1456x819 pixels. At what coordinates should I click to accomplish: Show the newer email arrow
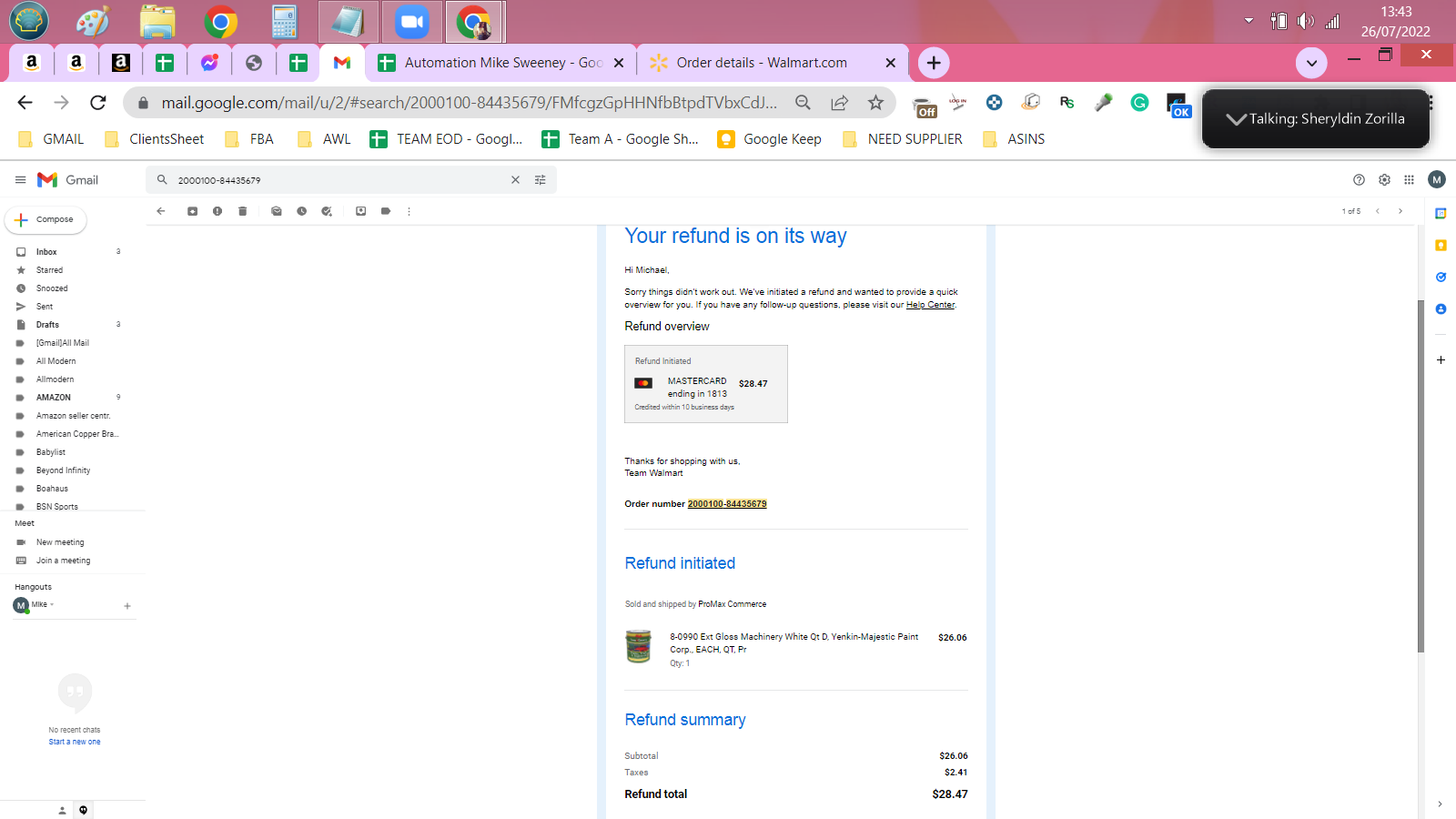(x=1378, y=211)
